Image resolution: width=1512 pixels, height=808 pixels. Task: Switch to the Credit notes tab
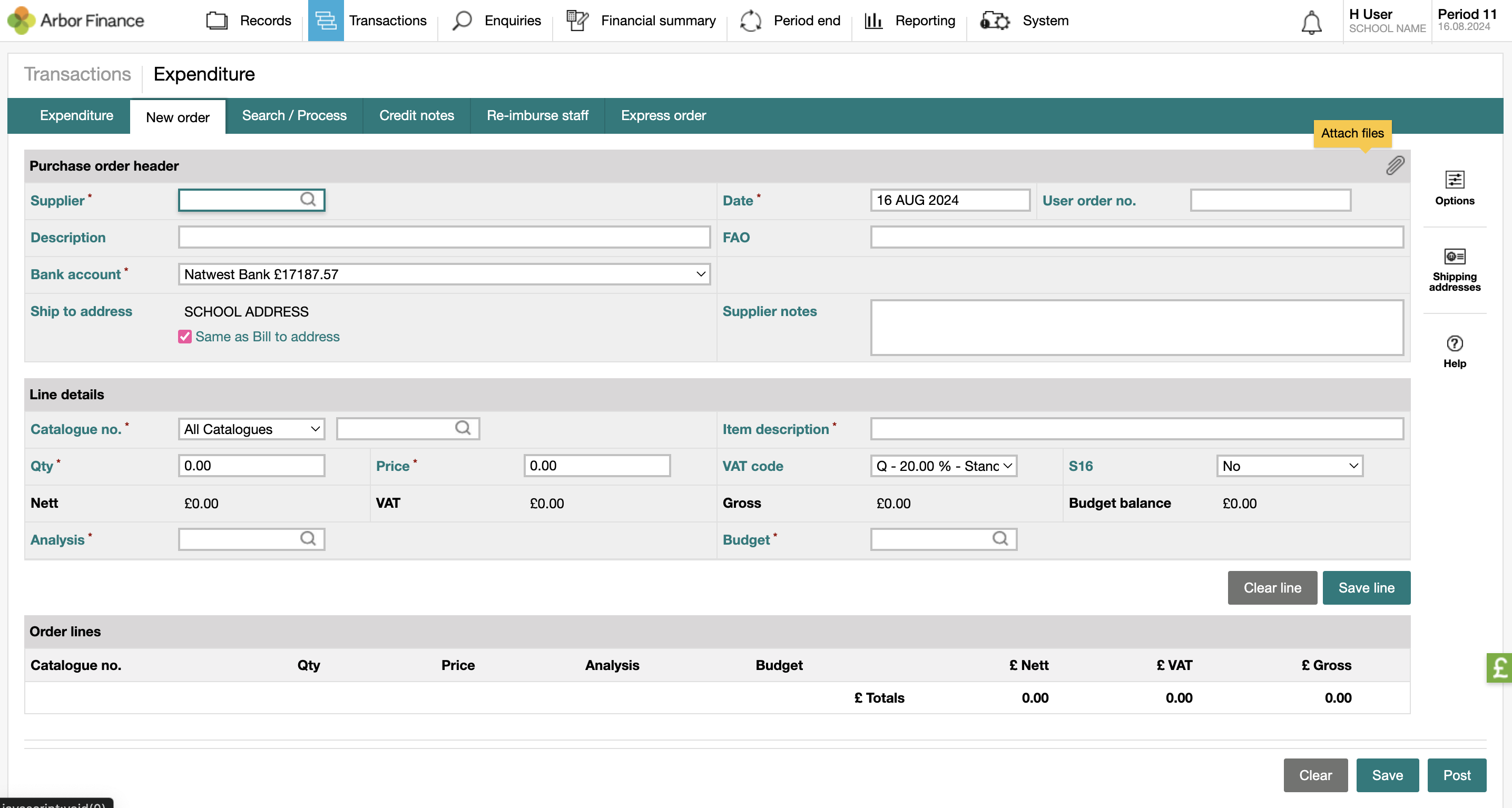416,115
